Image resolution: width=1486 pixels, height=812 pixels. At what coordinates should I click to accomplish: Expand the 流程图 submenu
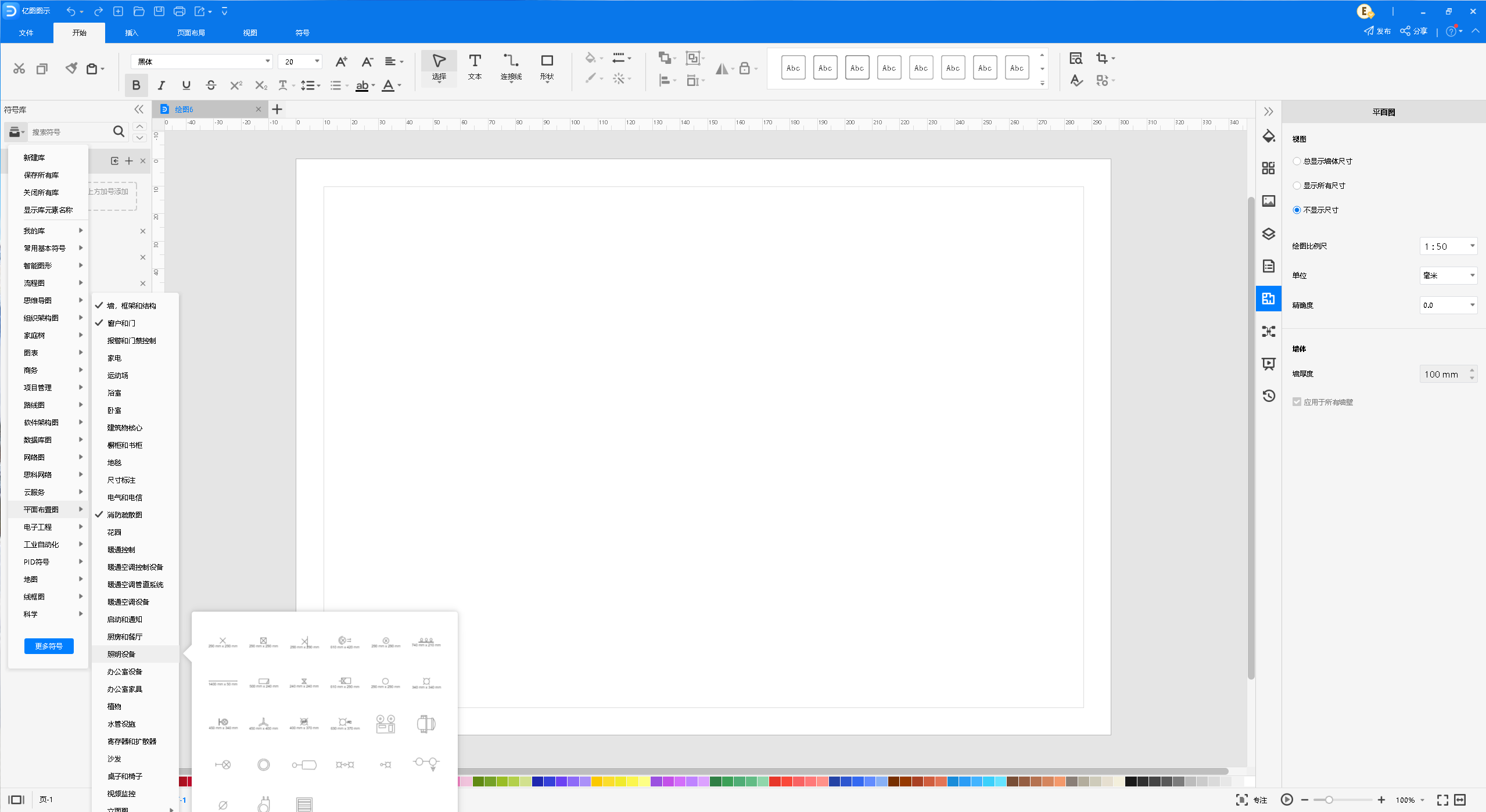pyautogui.click(x=48, y=283)
